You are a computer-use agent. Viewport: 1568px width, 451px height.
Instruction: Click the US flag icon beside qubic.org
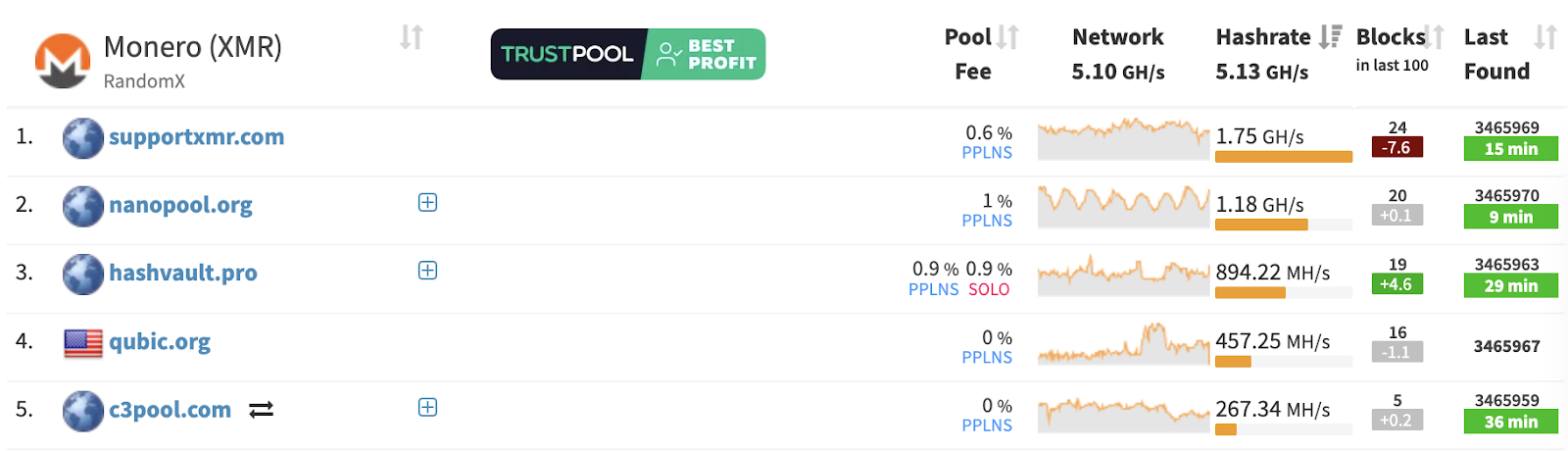tap(83, 343)
